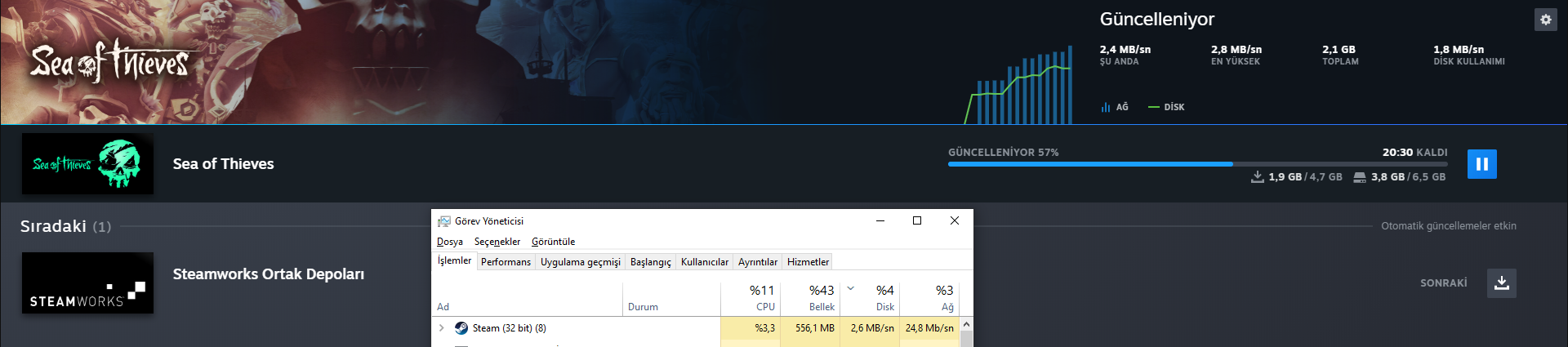The image size is (1568, 347).
Task: Click the GÜNCELLENİYOR 57% status text
Action: pos(1003,153)
